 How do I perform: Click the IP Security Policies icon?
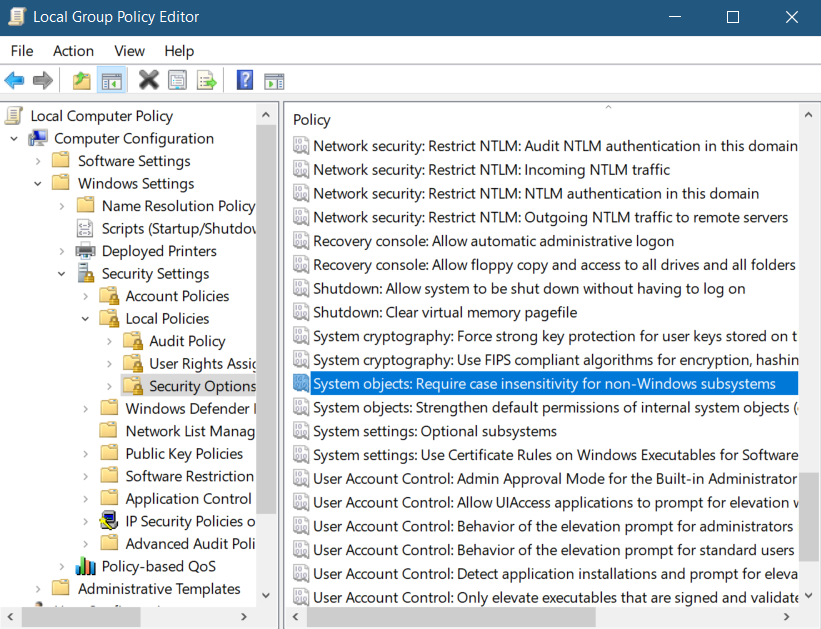coord(109,521)
